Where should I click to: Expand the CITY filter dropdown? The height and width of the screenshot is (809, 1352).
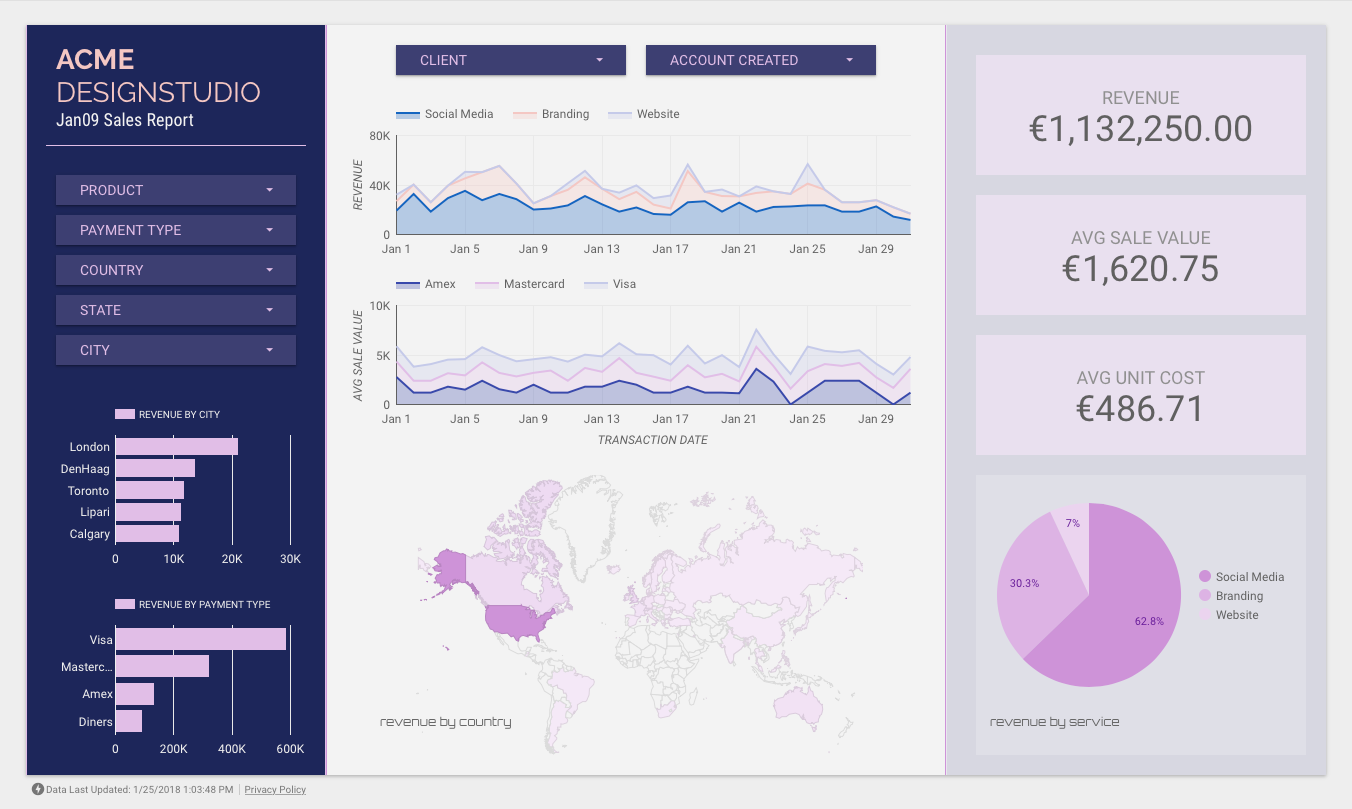176,350
